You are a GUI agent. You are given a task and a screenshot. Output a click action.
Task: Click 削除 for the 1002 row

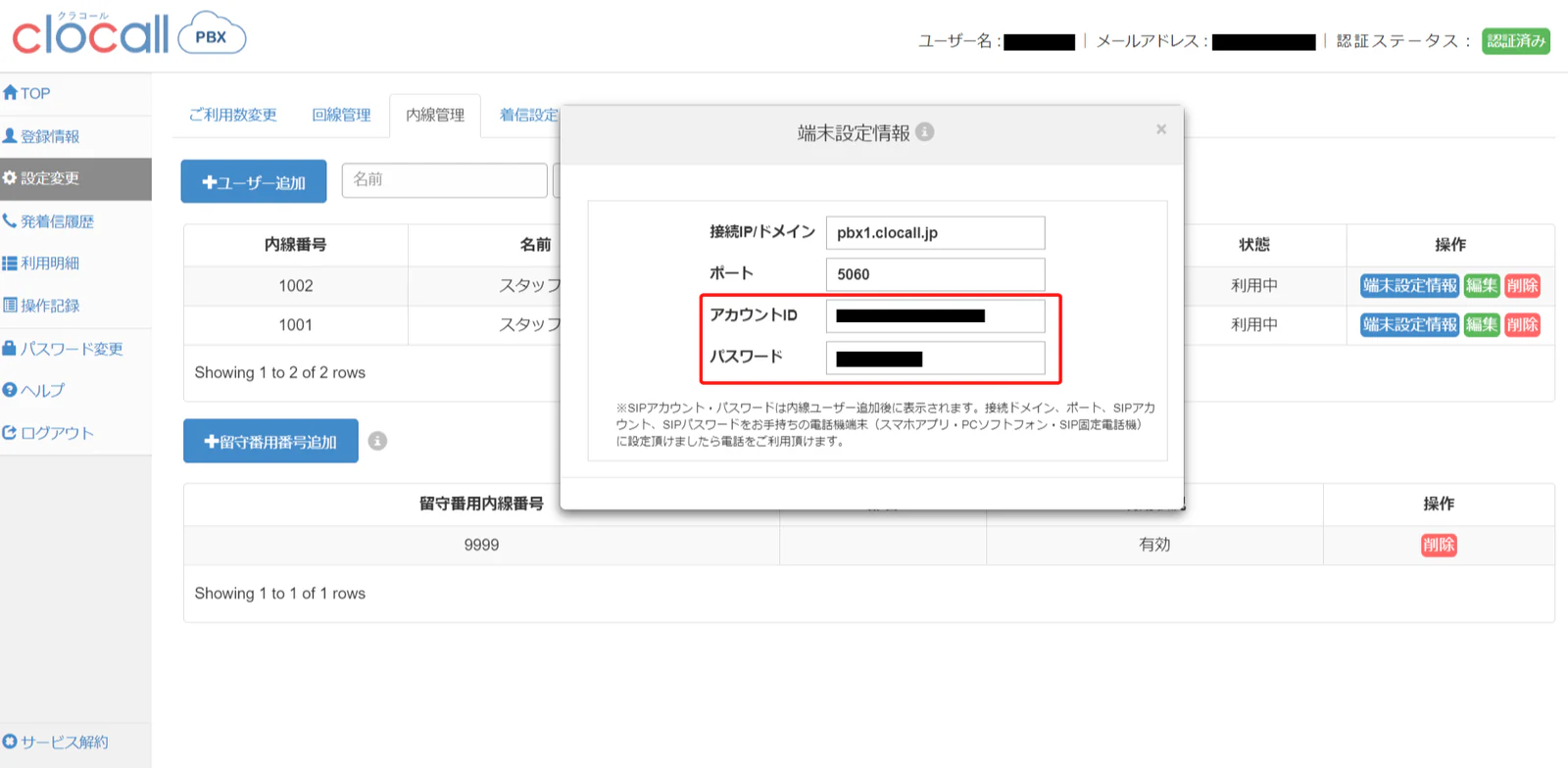point(1522,285)
